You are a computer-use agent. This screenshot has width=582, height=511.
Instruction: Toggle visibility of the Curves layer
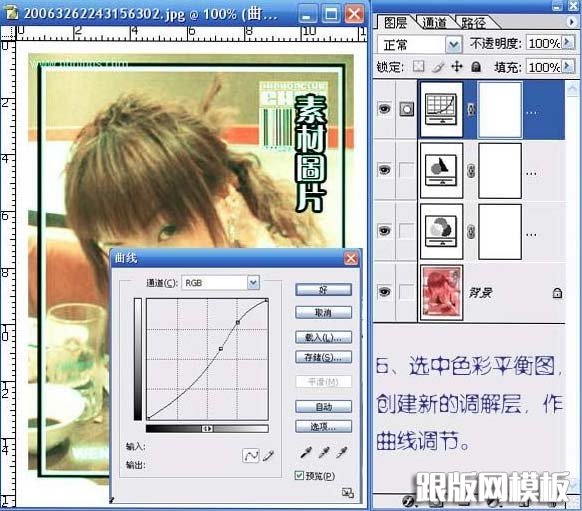coord(384,109)
